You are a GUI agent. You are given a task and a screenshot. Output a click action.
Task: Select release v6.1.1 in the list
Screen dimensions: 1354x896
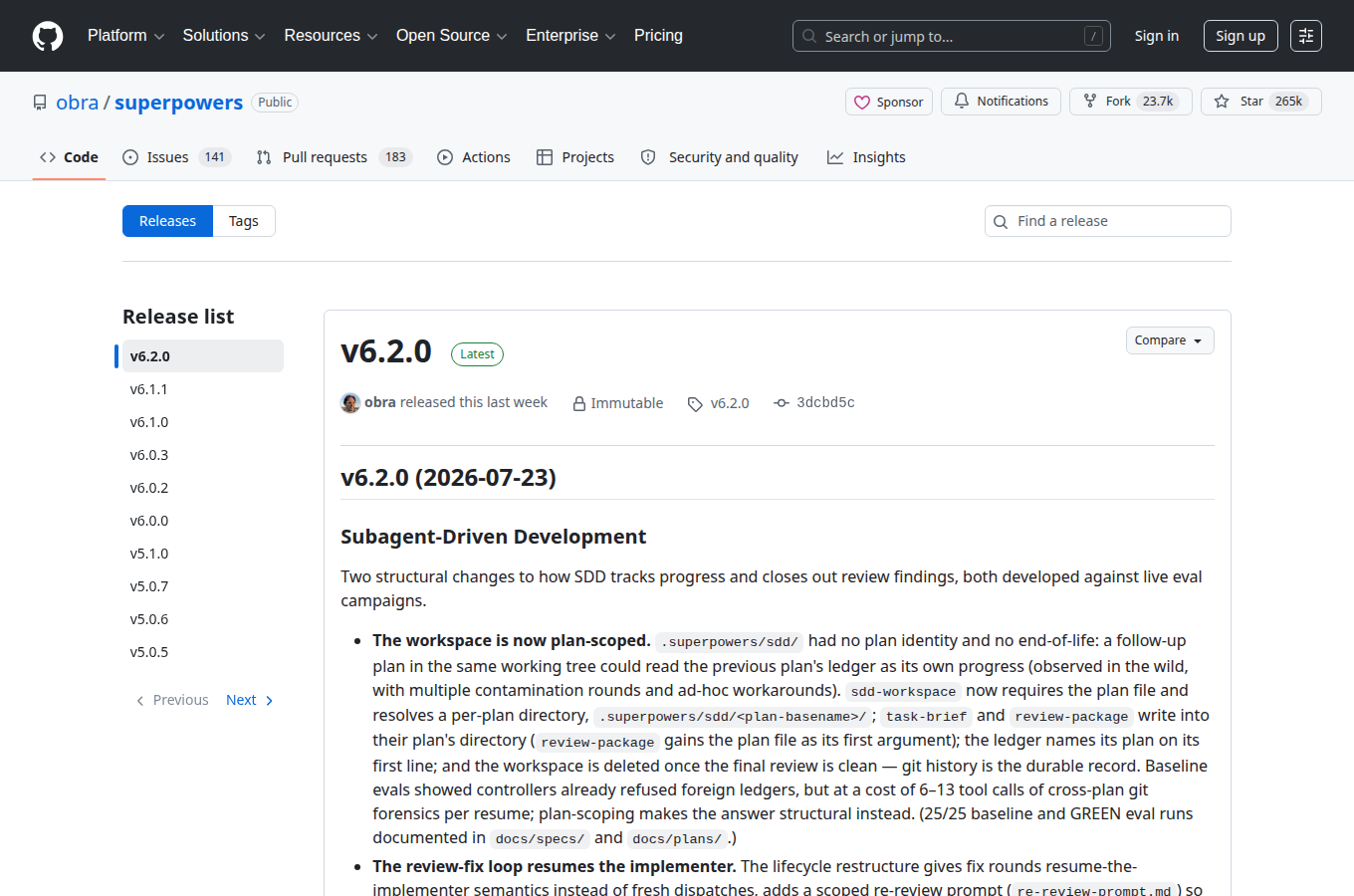pyautogui.click(x=203, y=389)
